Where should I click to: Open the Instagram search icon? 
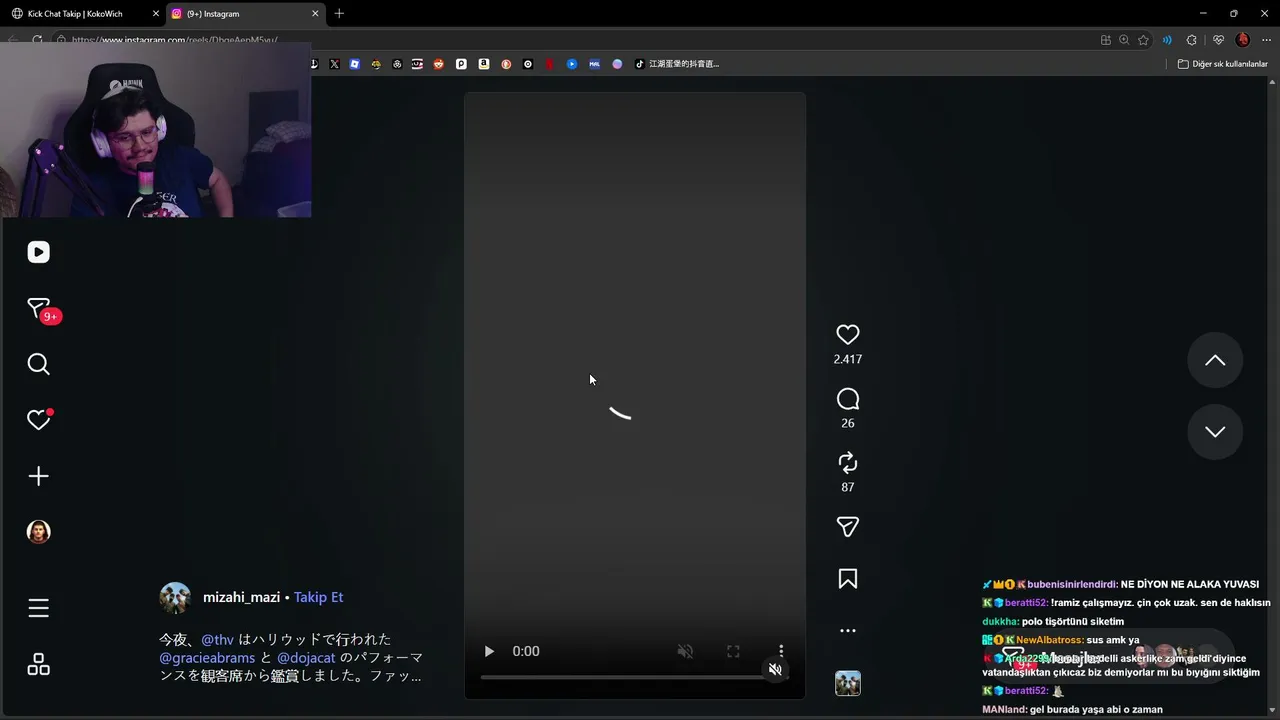38,364
